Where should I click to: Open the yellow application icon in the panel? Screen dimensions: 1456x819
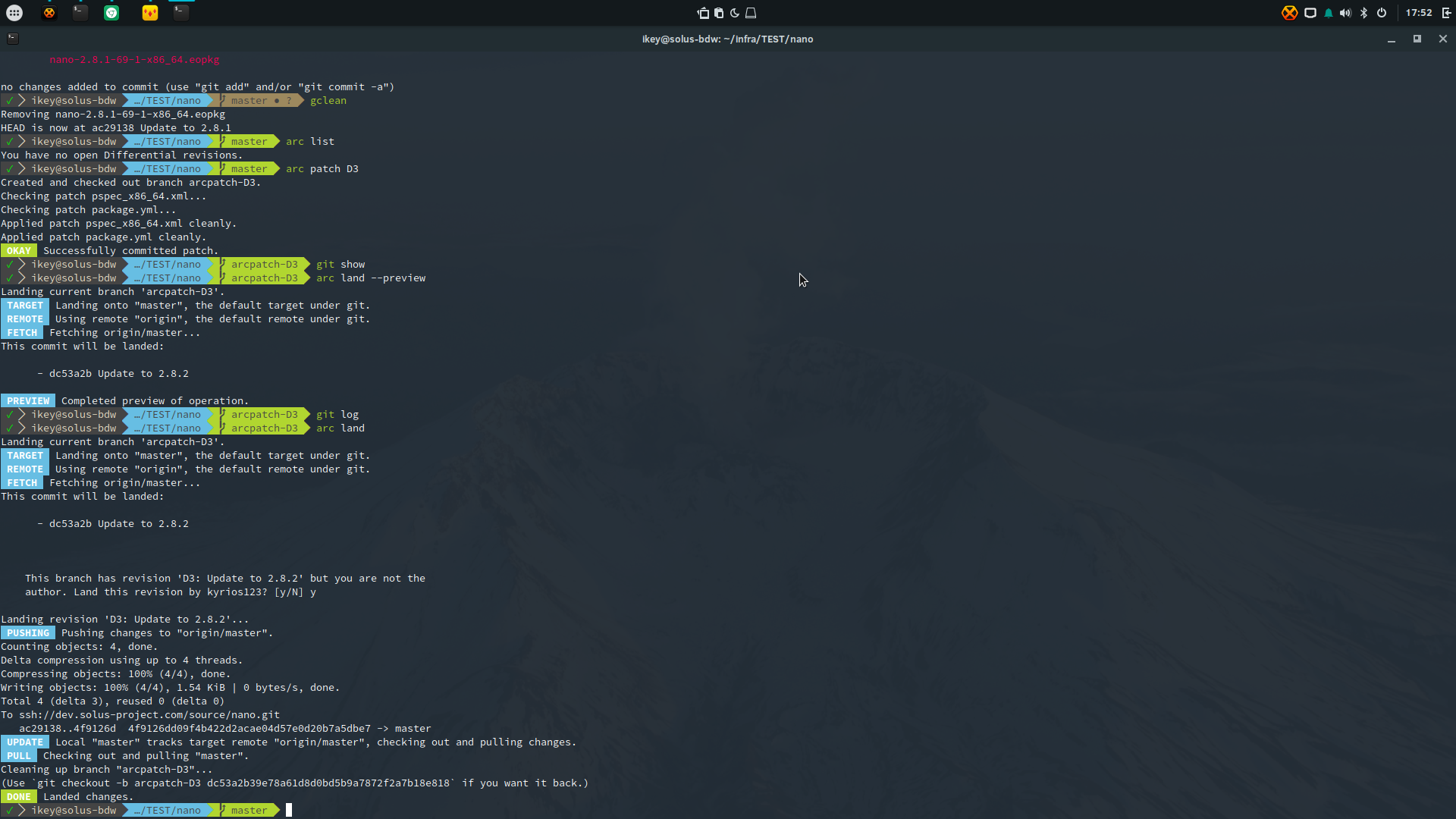150,13
